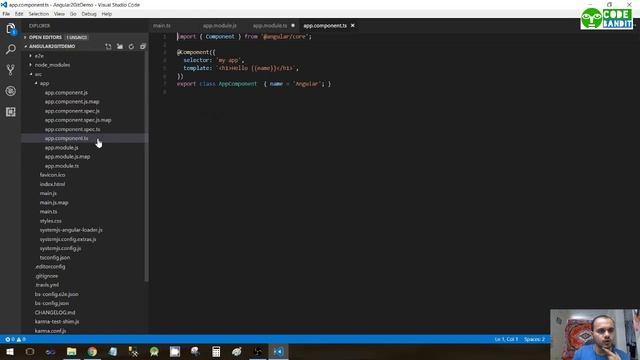The width and height of the screenshot is (640, 360).
Task: Open the File menu
Action: (6, 14)
